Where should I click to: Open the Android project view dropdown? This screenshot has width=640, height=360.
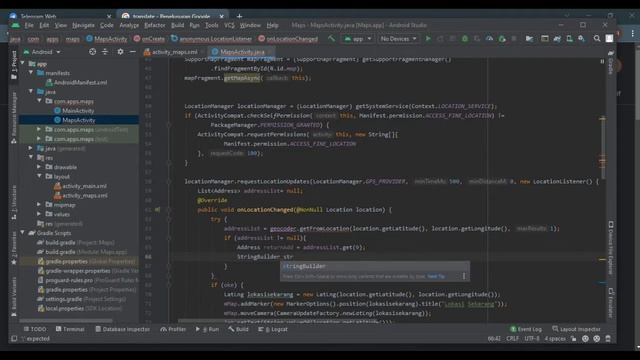pyautogui.click(x=42, y=52)
